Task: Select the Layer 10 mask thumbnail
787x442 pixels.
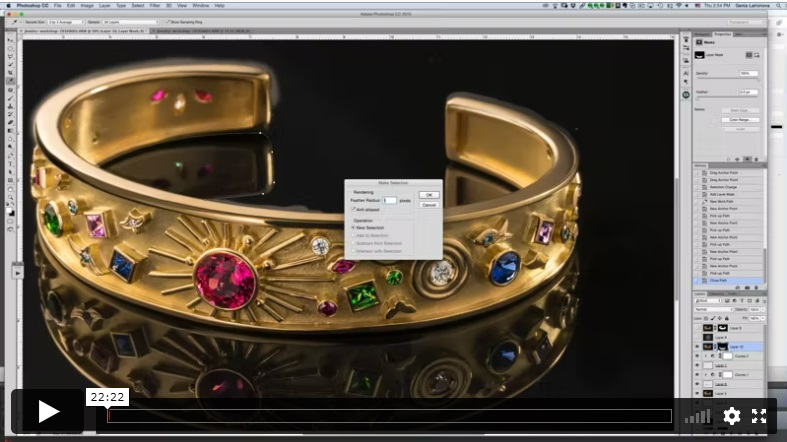Action: pyautogui.click(x=723, y=347)
